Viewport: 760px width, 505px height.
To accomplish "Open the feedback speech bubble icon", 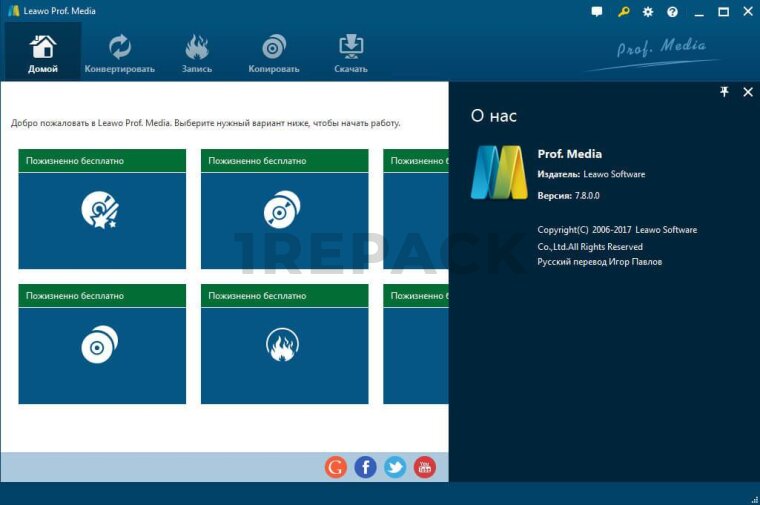I will tap(597, 12).
